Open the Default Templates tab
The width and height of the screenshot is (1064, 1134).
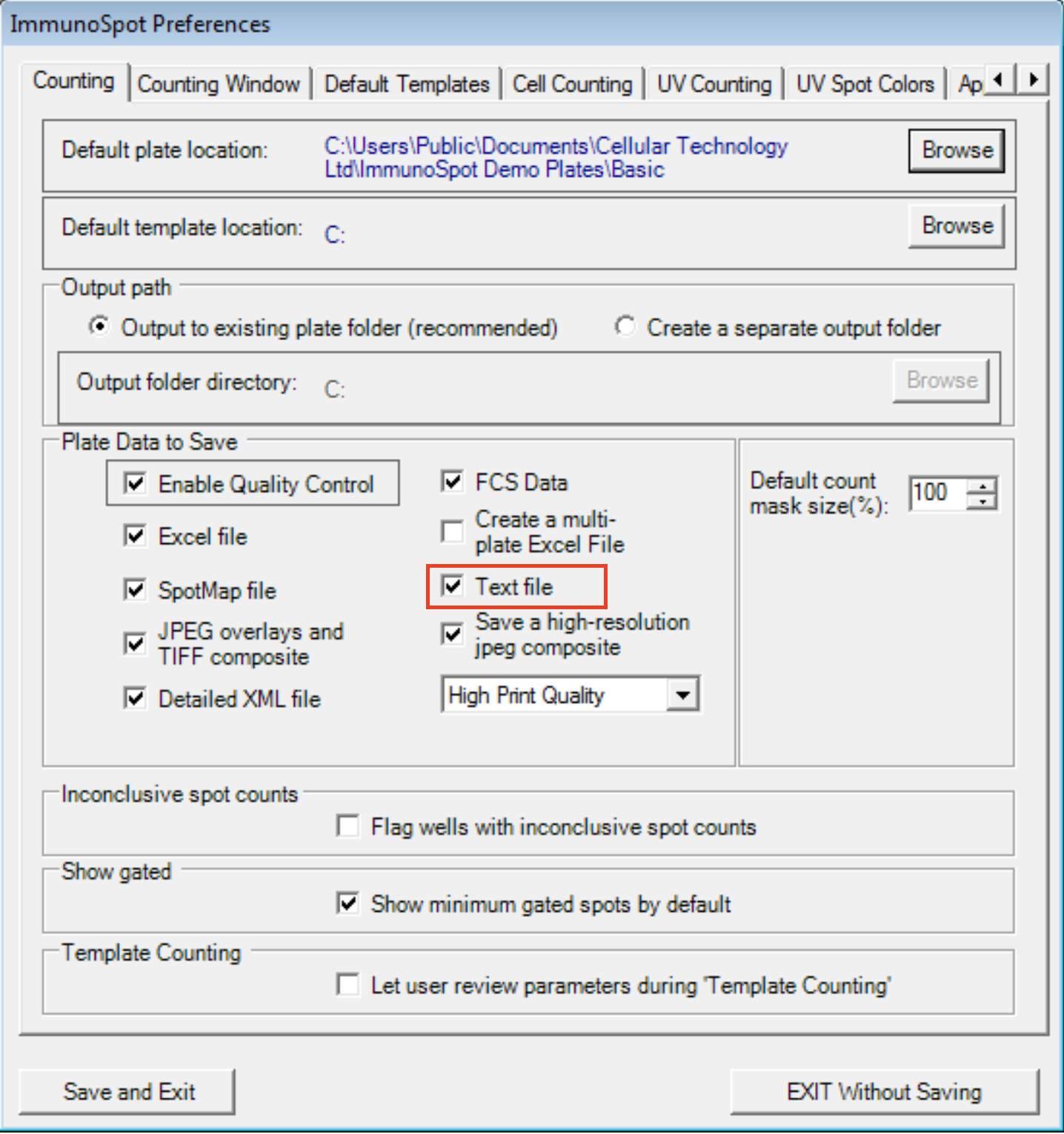[x=407, y=84]
